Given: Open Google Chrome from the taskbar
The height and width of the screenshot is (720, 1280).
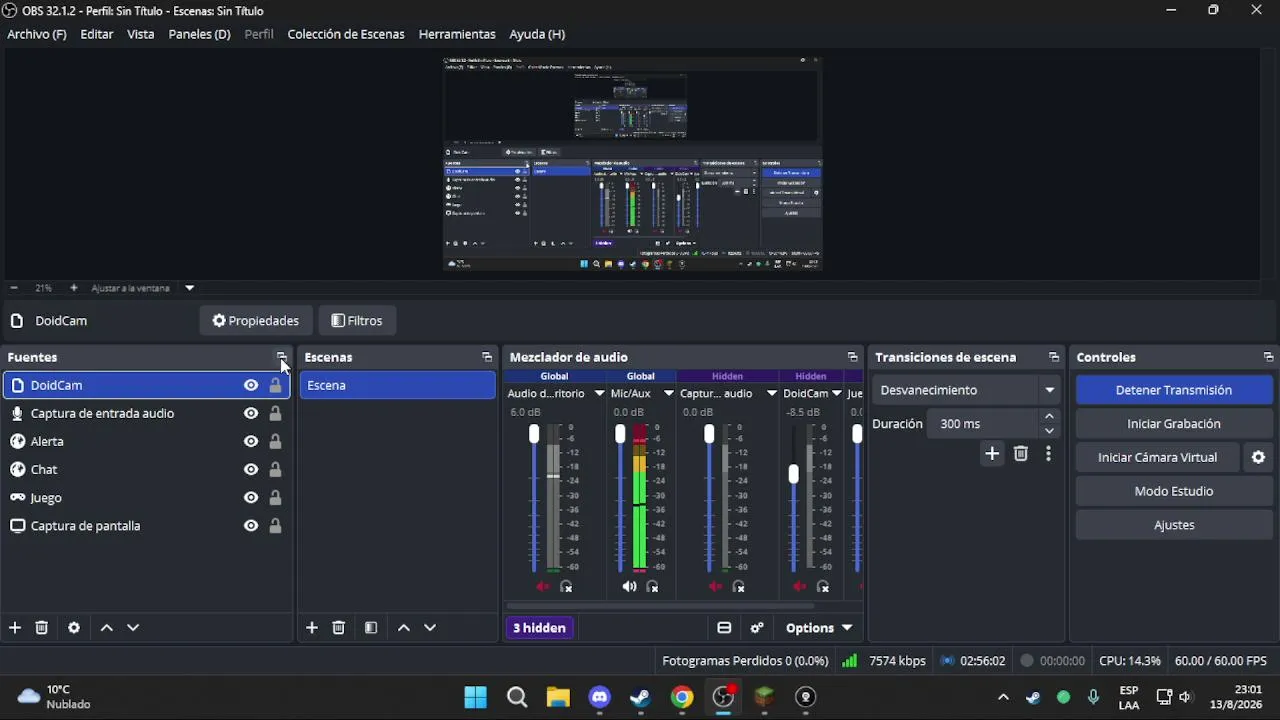Looking at the screenshot, I should tap(682, 697).
